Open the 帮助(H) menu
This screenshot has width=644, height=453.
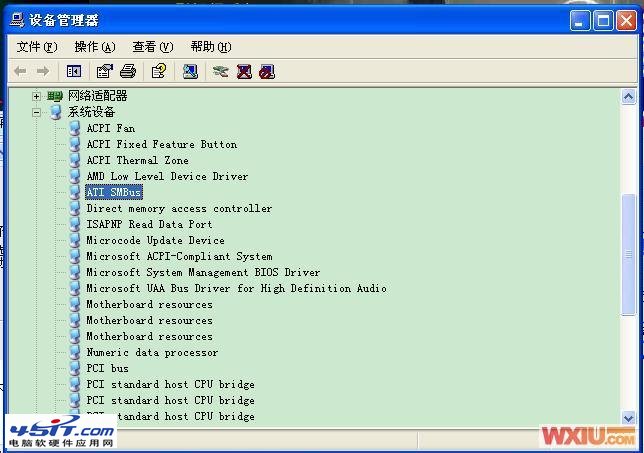[x=211, y=47]
